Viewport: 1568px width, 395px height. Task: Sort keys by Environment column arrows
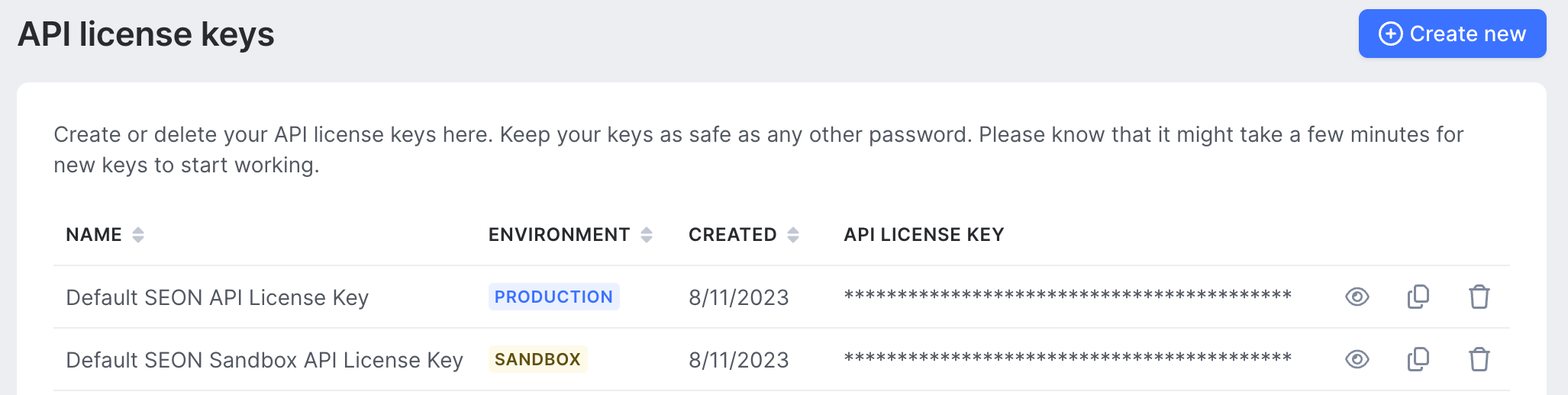tap(647, 235)
